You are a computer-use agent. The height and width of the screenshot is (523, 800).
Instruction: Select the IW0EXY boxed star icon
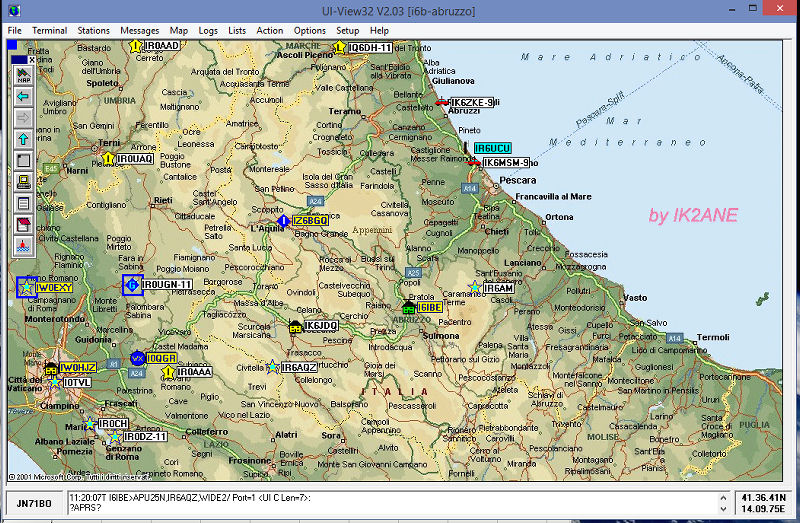point(26,288)
